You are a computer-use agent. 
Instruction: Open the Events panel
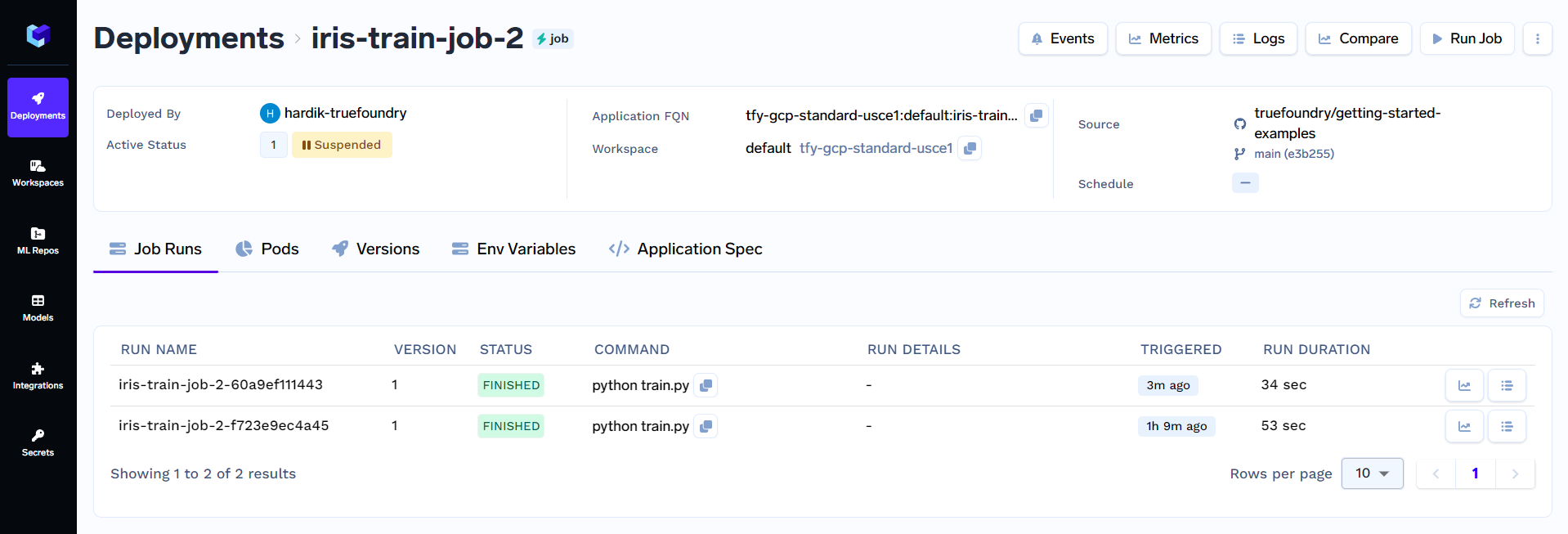pyautogui.click(x=1063, y=38)
